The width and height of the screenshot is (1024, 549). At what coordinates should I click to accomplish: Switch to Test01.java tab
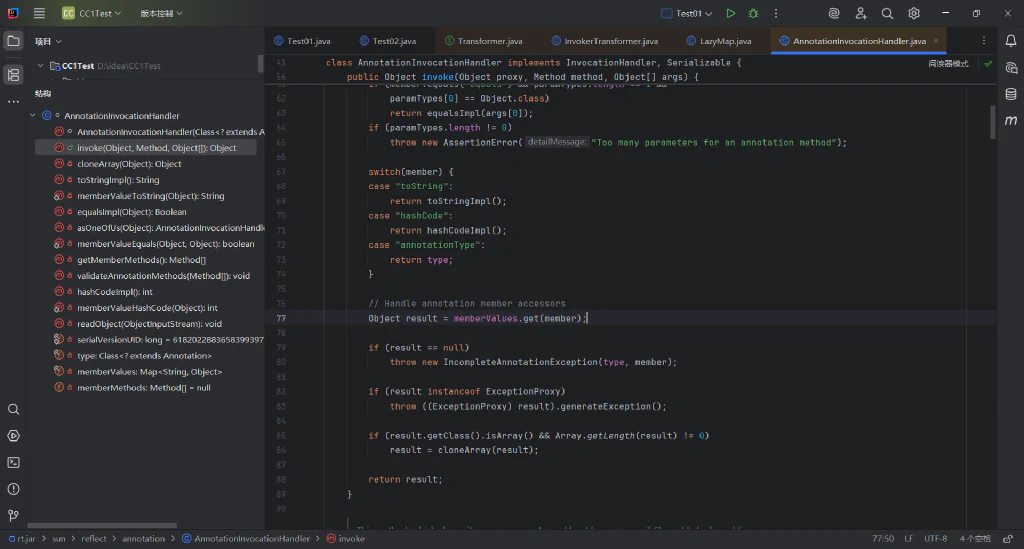click(302, 40)
